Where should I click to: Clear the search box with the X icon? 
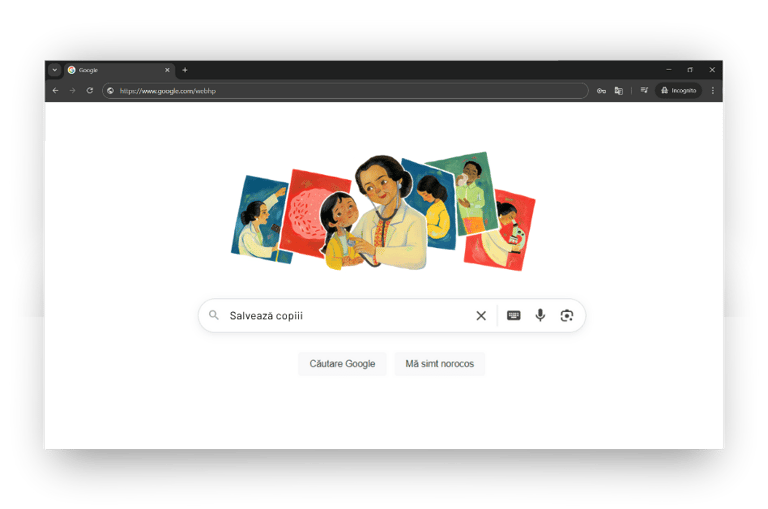(481, 316)
